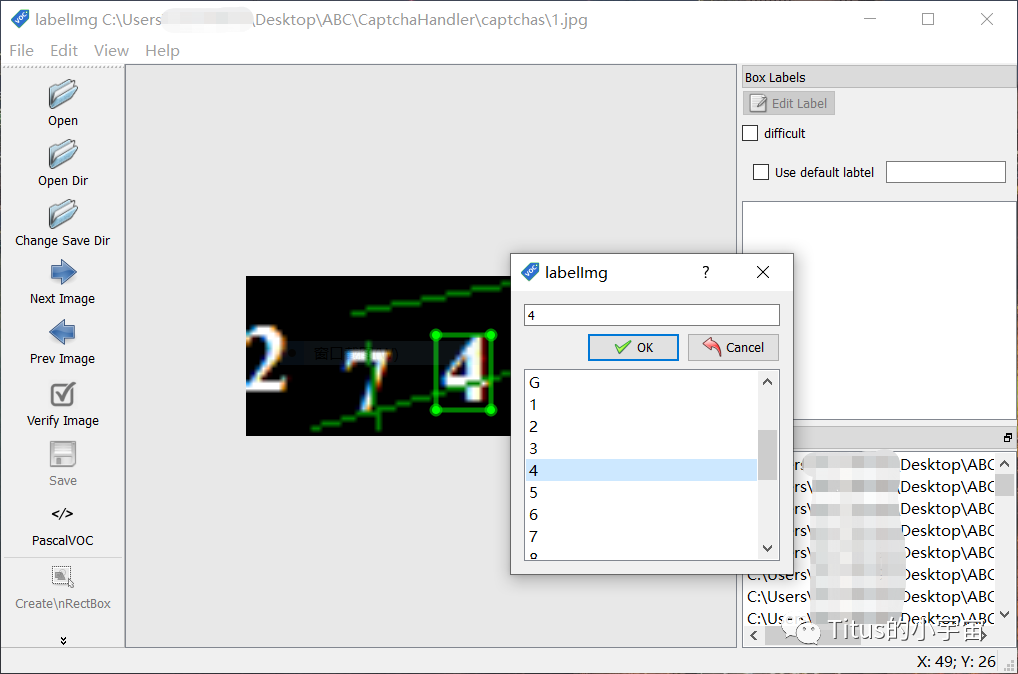Screen dimensions: 1018x674
Task: Click label list scroll down arrow
Action: pyautogui.click(x=767, y=549)
